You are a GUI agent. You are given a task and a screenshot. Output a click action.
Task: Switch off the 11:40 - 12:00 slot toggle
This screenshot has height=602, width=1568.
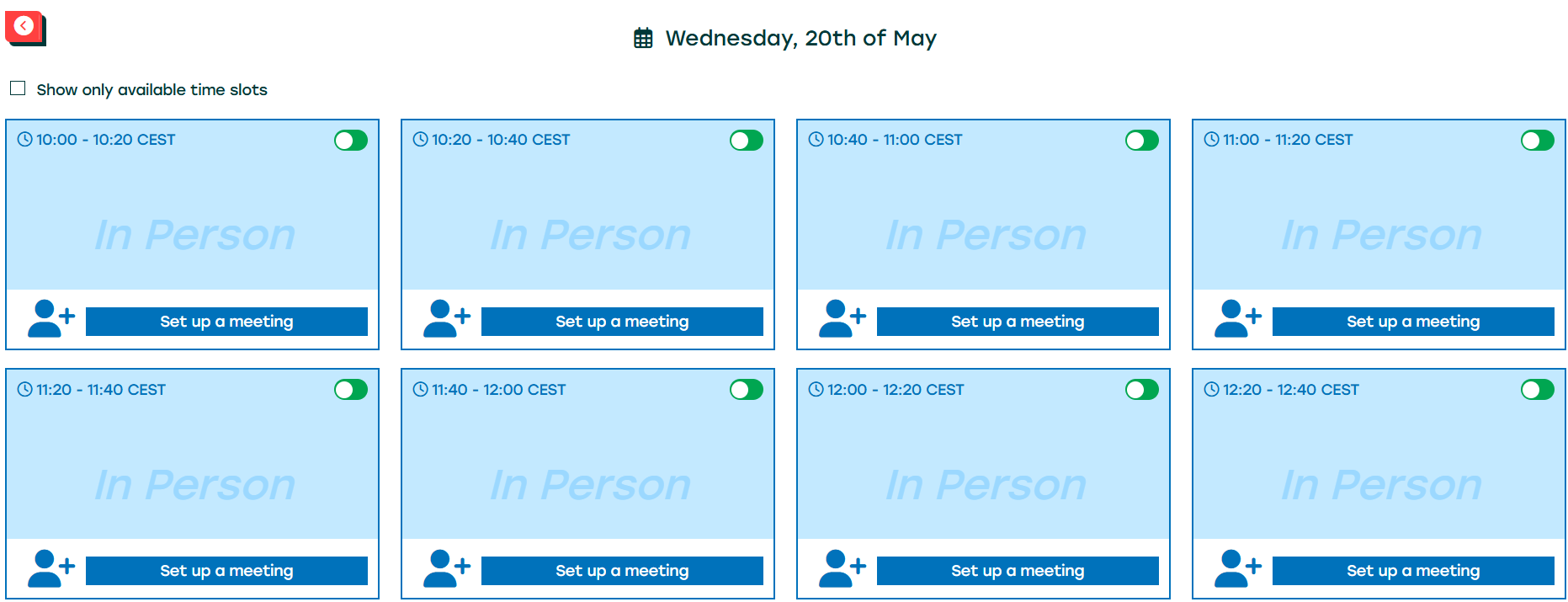[x=747, y=390]
